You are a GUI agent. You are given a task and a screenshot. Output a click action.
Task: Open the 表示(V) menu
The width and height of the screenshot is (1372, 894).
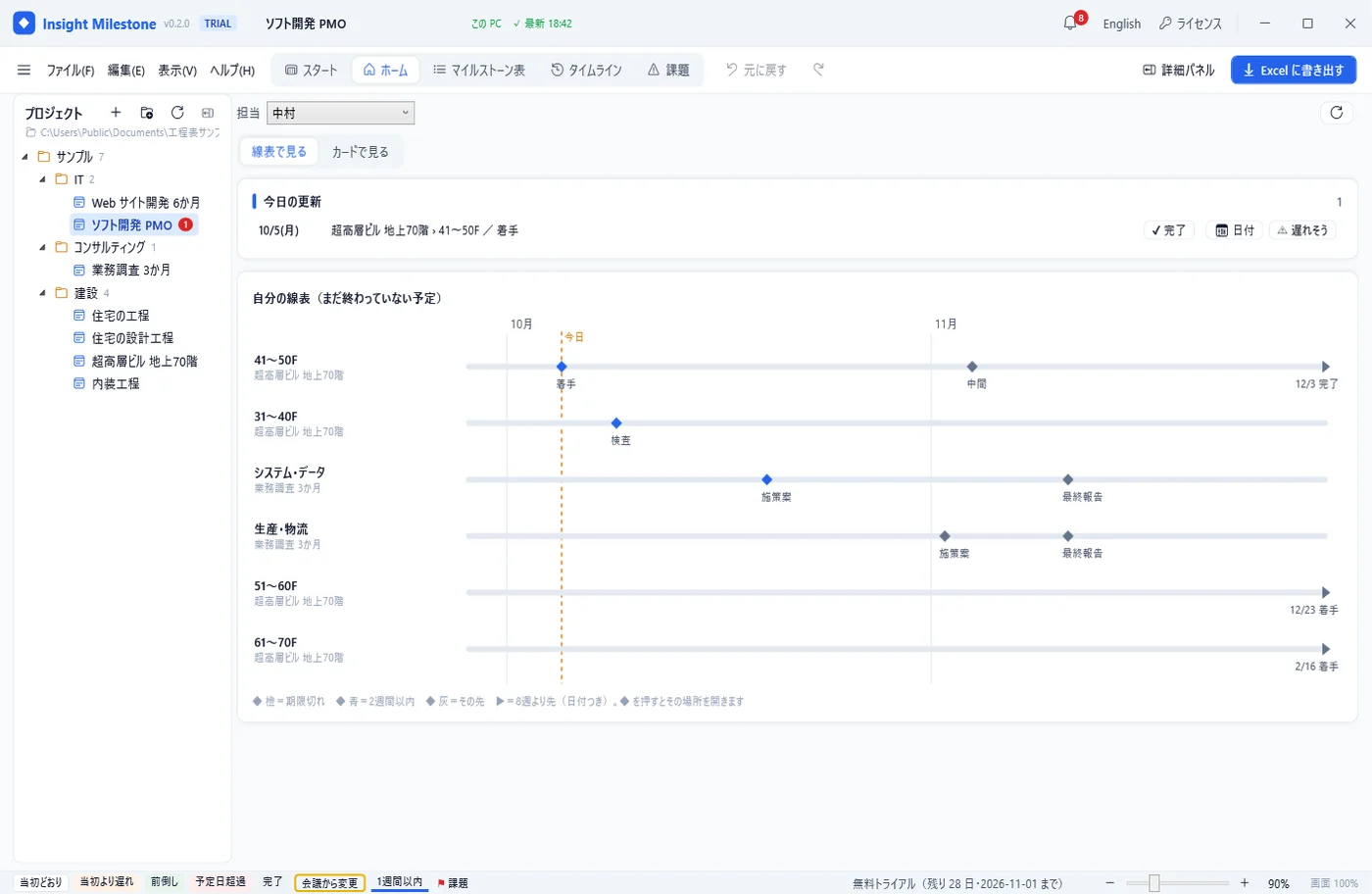pos(177,71)
